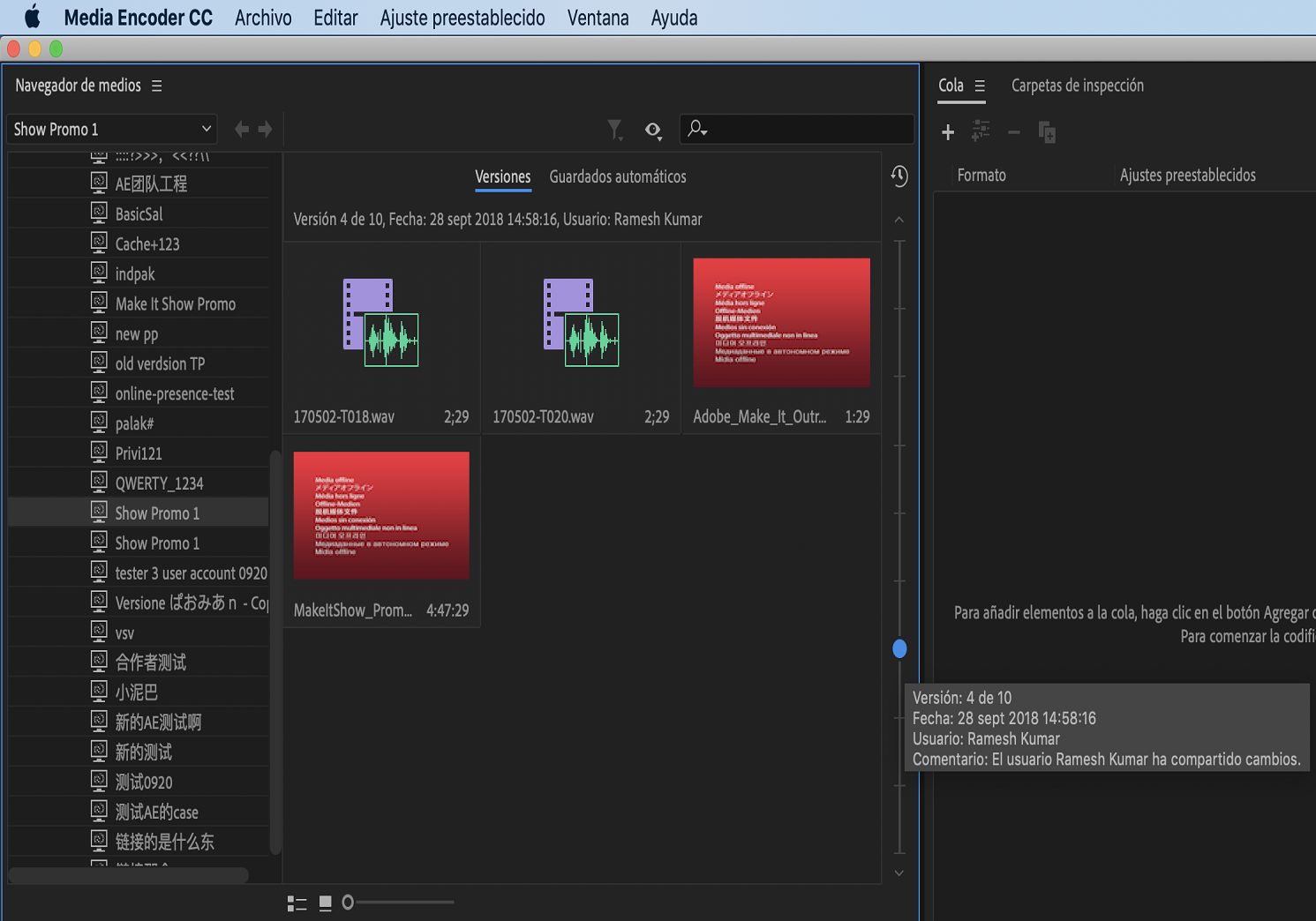The width and height of the screenshot is (1316, 921).
Task: Click the eye icon to toggle preview visibility
Action: tap(653, 129)
